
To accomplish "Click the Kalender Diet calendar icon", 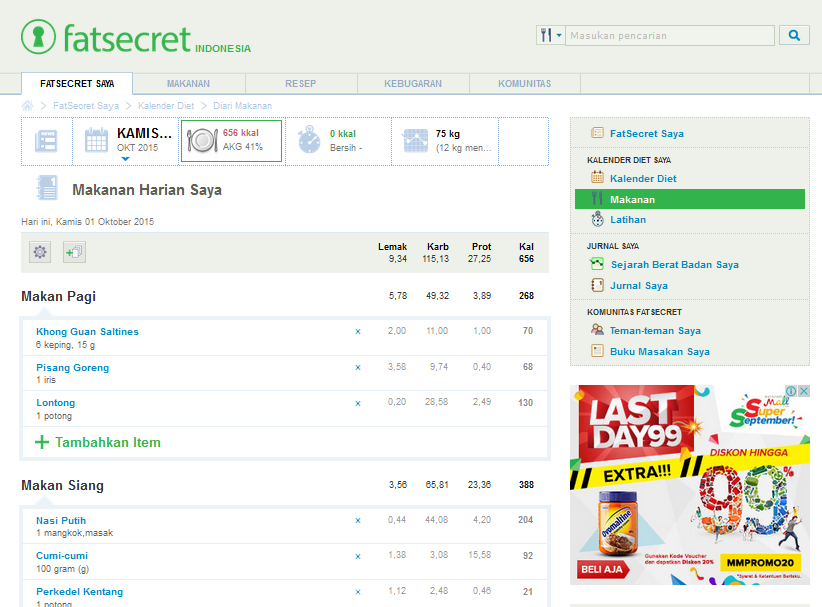I will pos(597,177).
